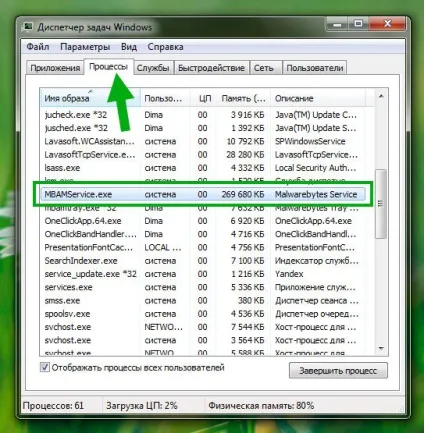
Task: Click the scrollbar down arrow
Action: [x=381, y=349]
